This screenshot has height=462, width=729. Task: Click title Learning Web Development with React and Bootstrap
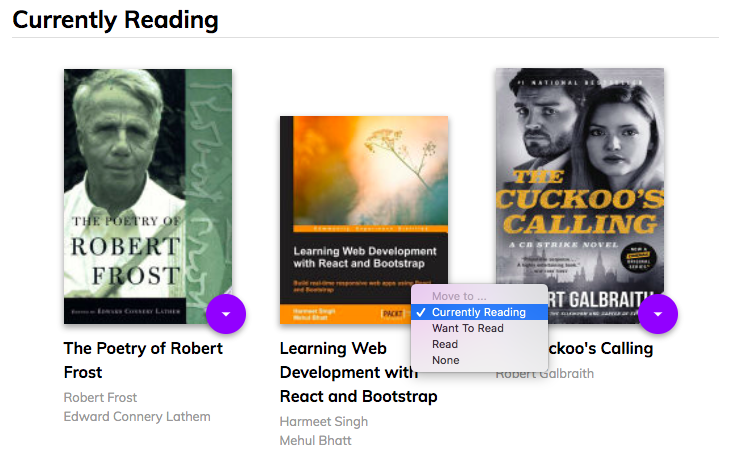(x=358, y=372)
